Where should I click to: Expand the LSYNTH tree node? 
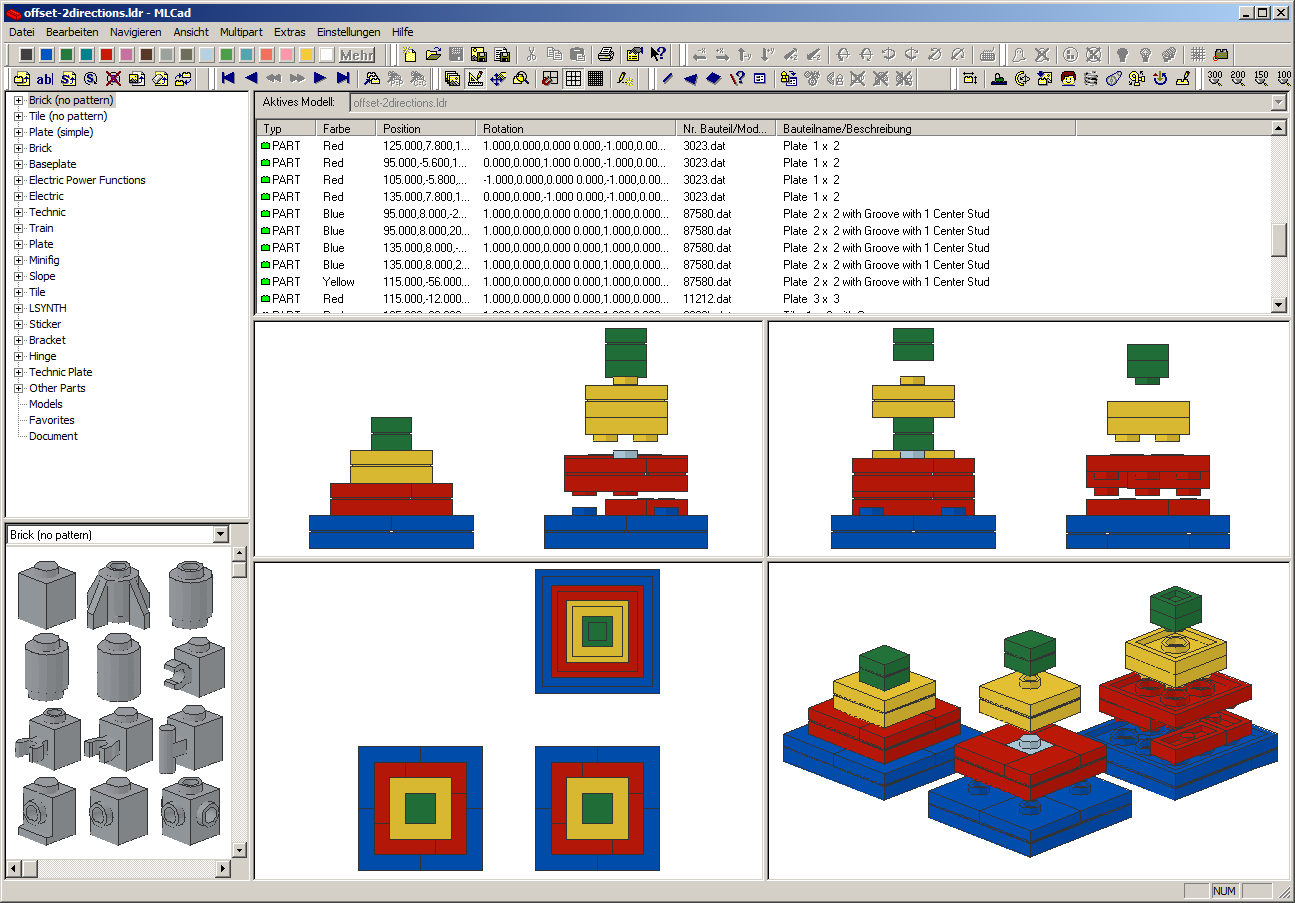click(18, 308)
